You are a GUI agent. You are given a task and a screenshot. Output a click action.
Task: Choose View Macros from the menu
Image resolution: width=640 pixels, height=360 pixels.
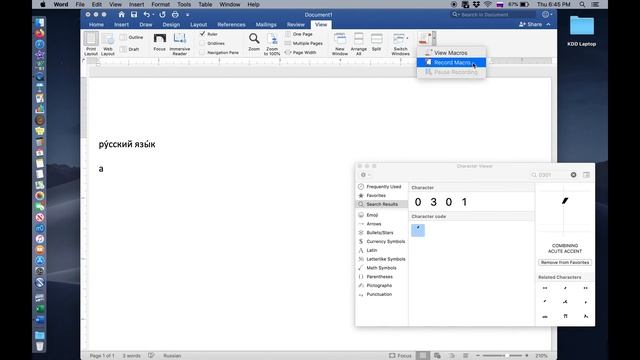coord(451,53)
